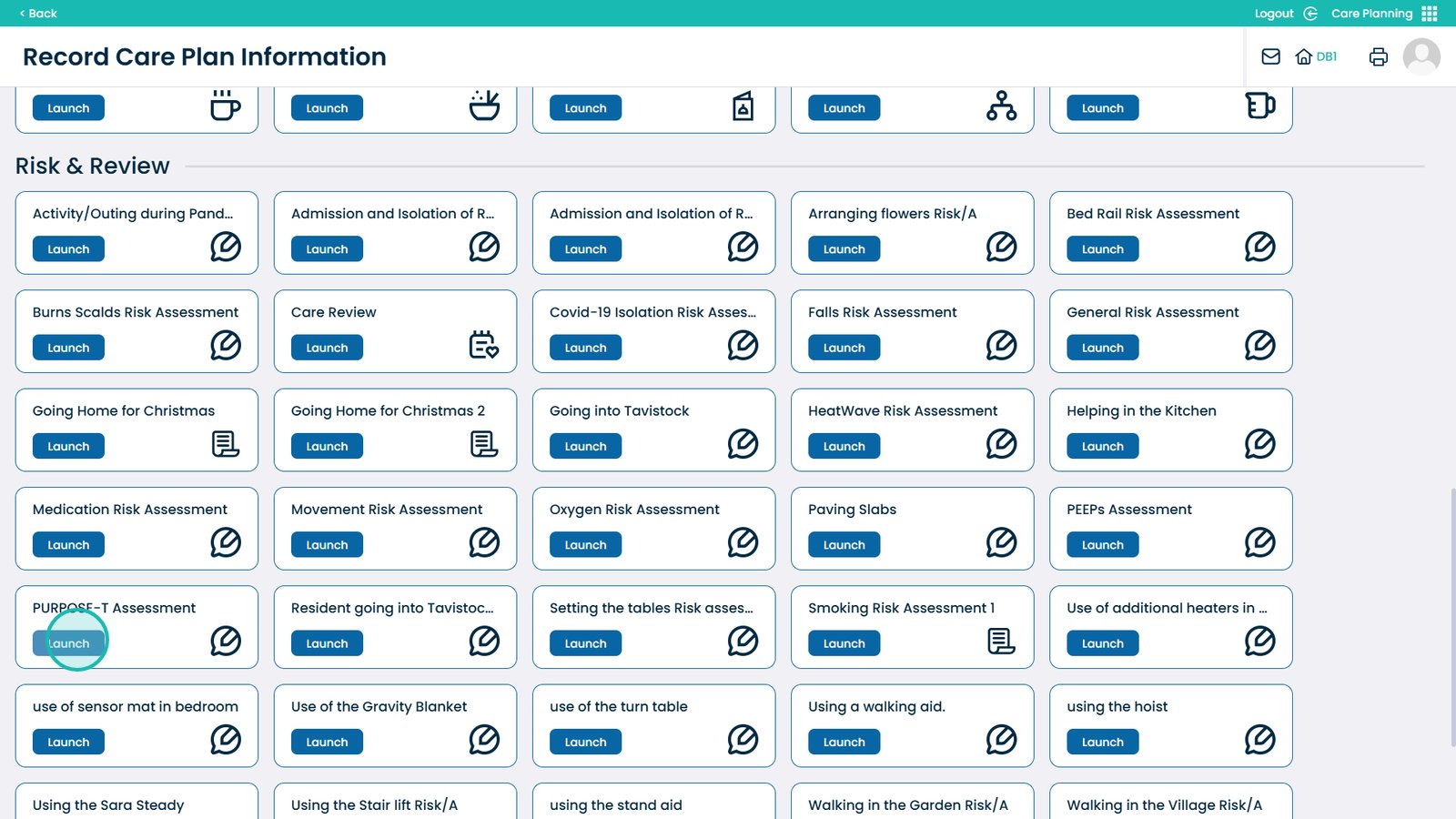Click the Logout icon

click(1310, 14)
